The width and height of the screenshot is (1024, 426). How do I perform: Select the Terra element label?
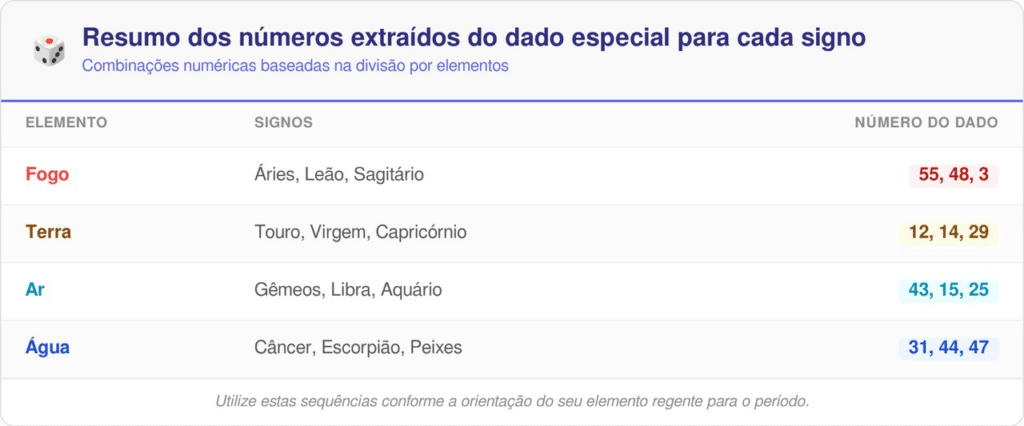(48, 232)
